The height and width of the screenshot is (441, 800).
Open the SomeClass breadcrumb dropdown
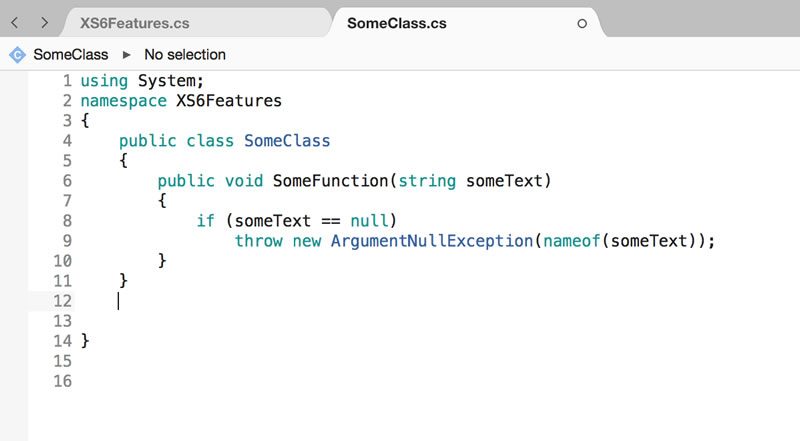tap(70, 55)
